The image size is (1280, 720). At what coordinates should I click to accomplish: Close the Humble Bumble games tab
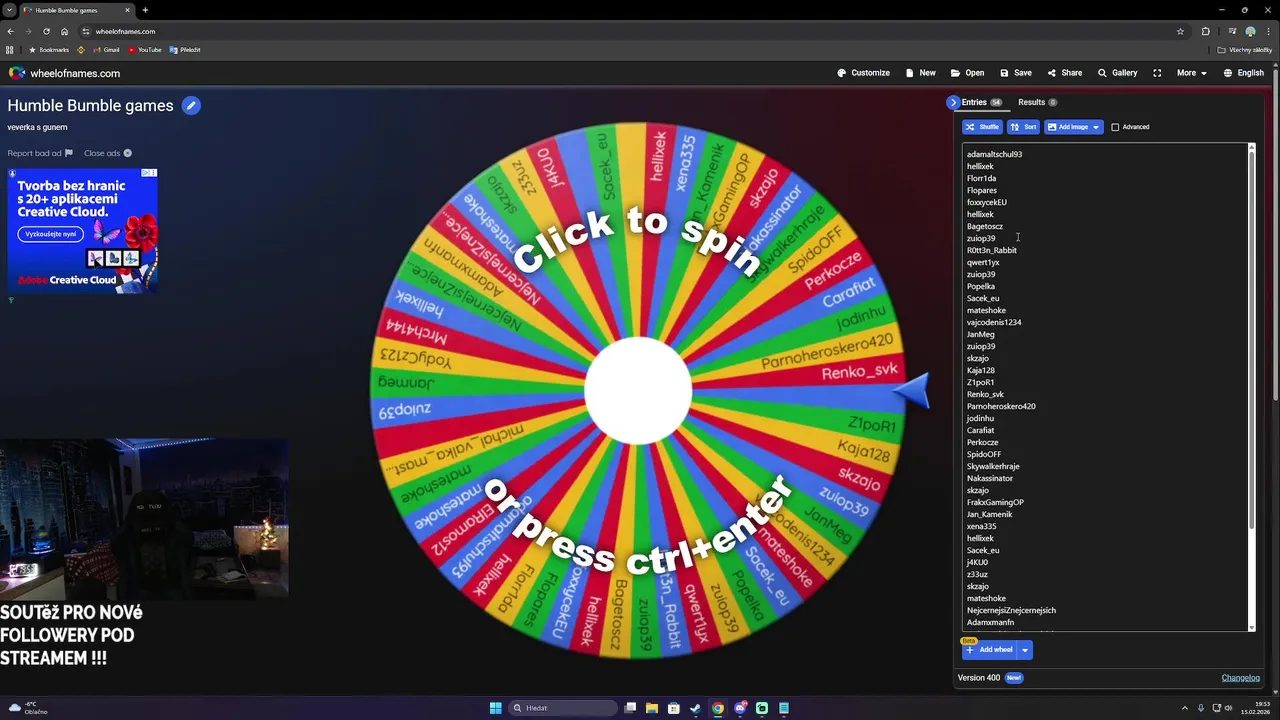[x=128, y=10]
